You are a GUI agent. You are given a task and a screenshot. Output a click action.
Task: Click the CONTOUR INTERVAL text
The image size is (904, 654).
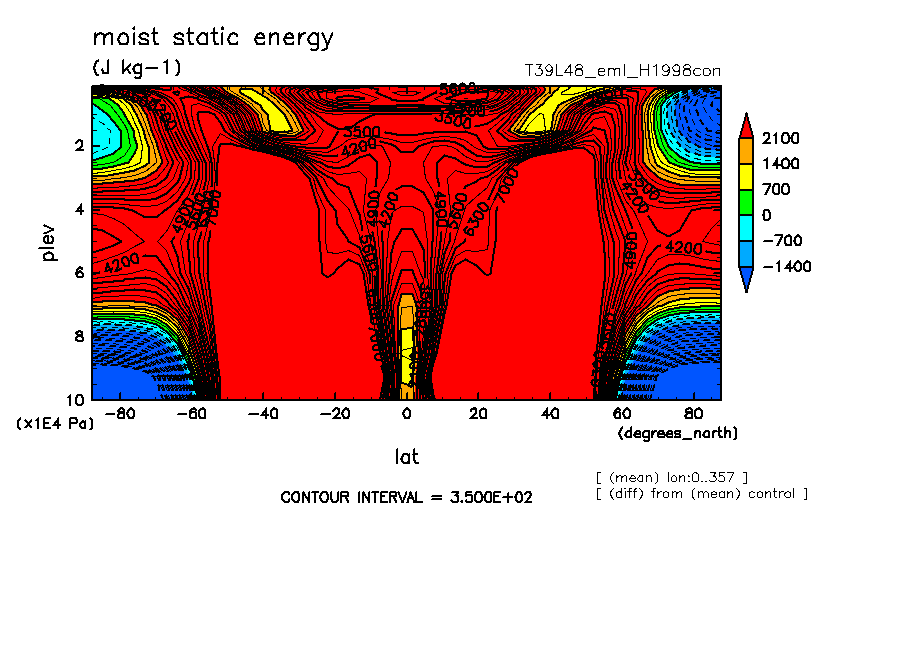(406, 497)
